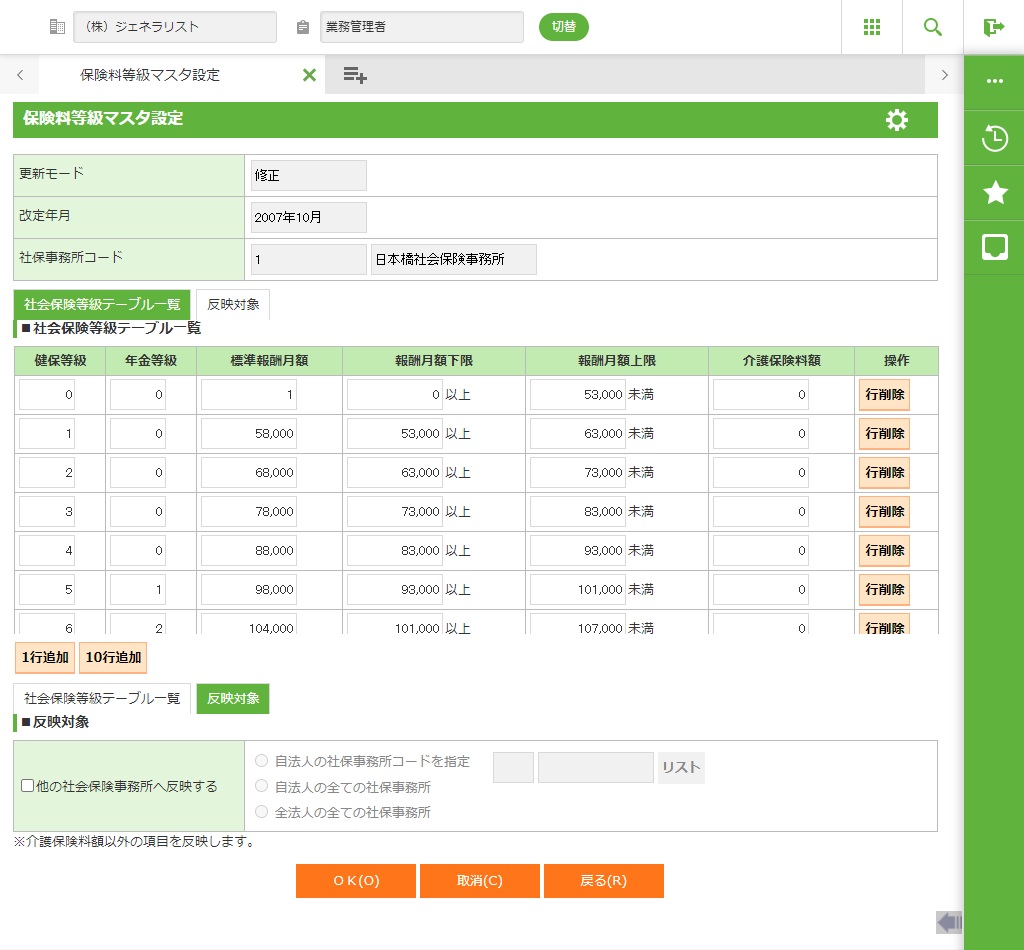1024x950 pixels.
Task: Select 自法人の全ての社保事務所 radio option
Action: point(262,786)
